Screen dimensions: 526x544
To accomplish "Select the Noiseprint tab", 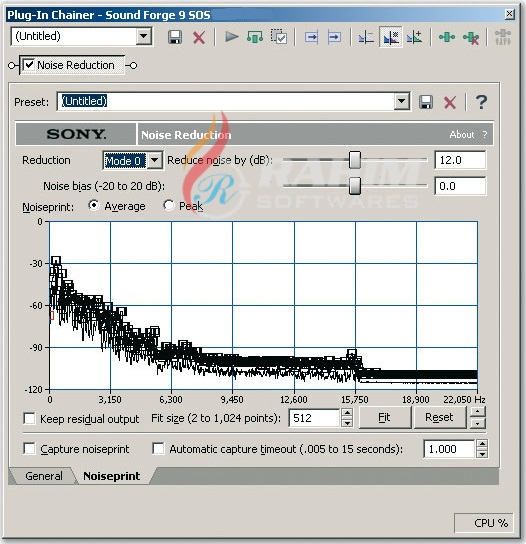I will pyautogui.click(x=112, y=476).
